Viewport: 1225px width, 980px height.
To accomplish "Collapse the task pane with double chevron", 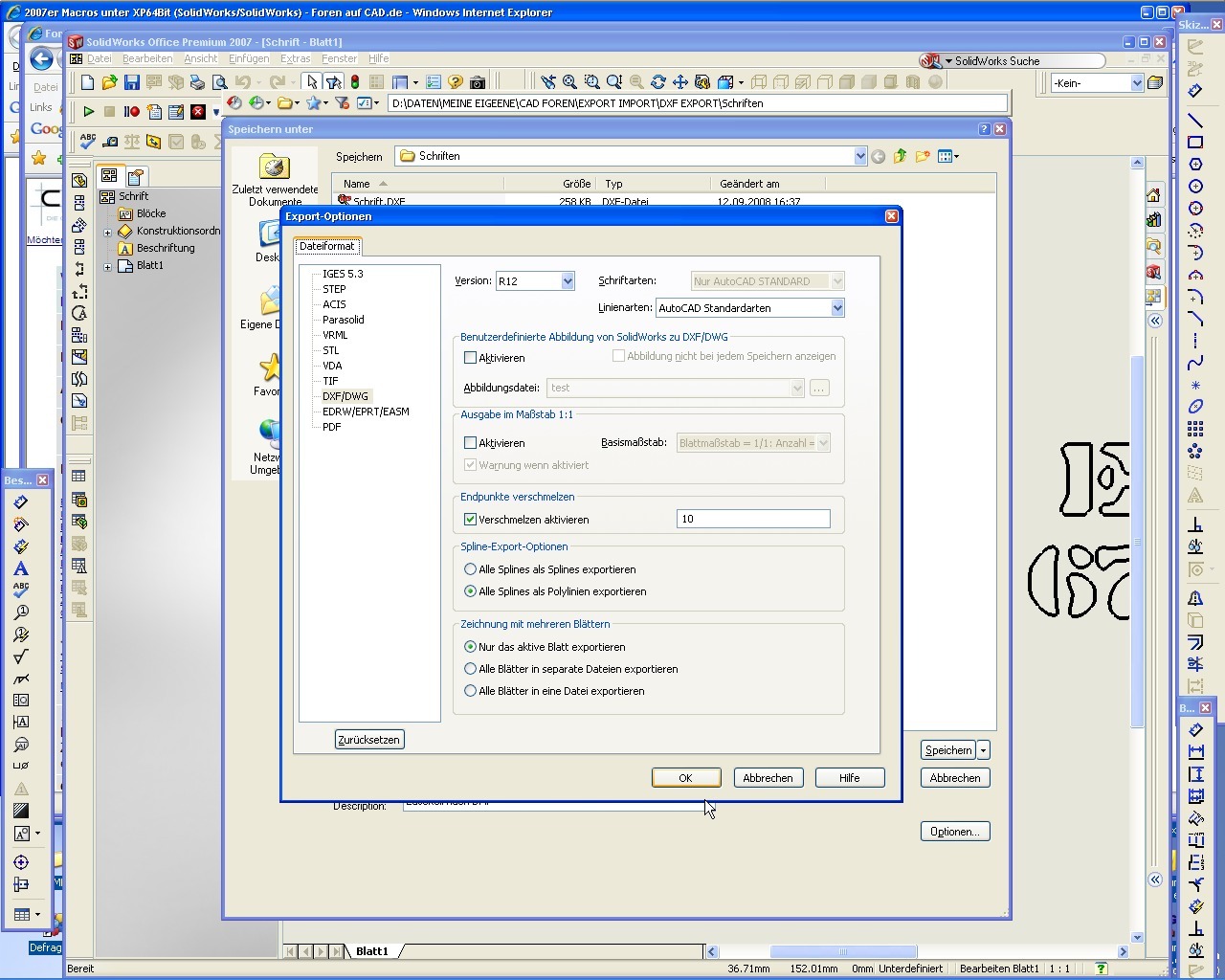I will (1154, 321).
